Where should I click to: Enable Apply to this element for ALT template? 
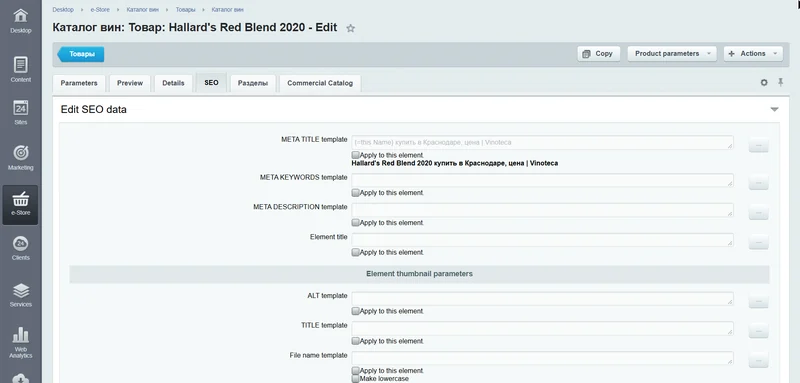356,311
